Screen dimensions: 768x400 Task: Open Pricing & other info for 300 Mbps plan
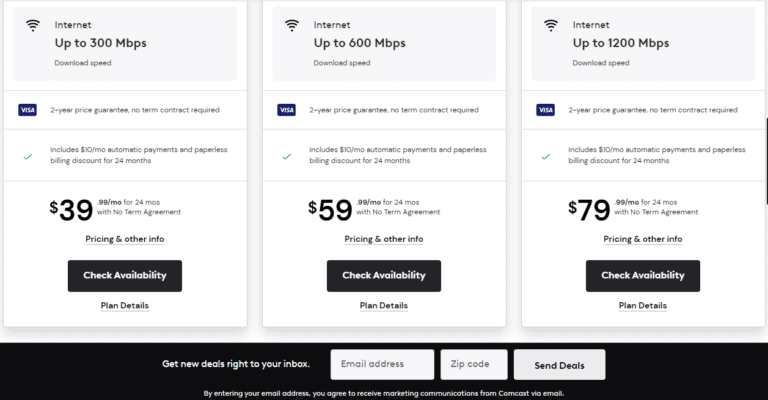(x=125, y=239)
